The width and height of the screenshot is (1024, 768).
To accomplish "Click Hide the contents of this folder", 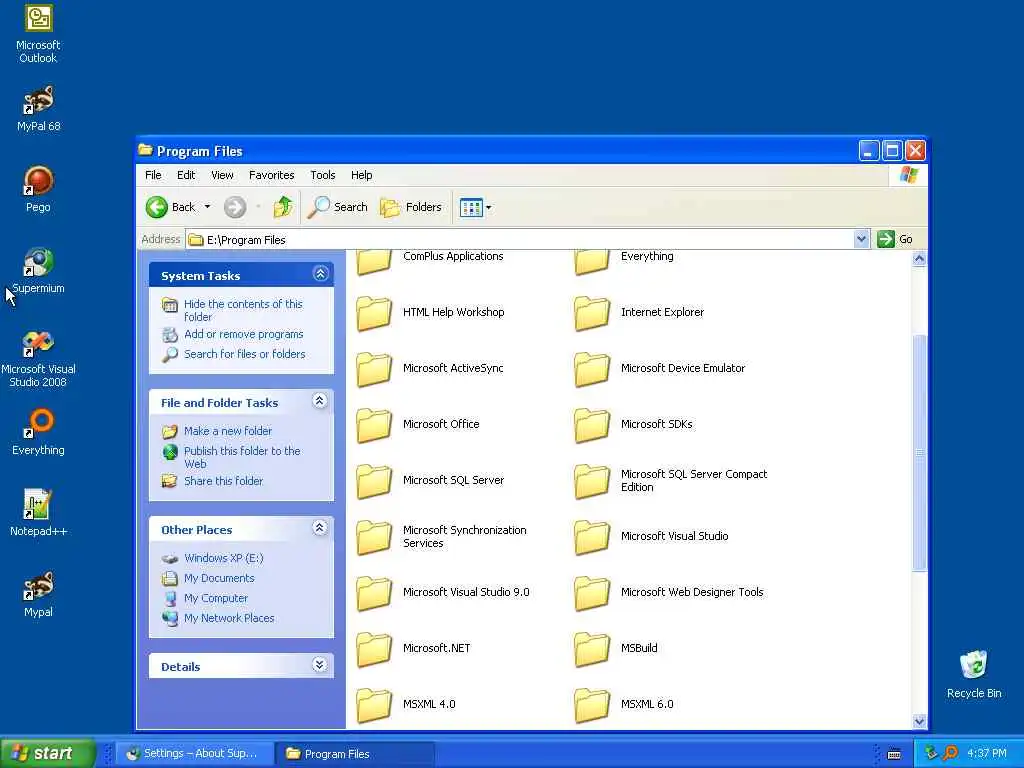I will 243,310.
